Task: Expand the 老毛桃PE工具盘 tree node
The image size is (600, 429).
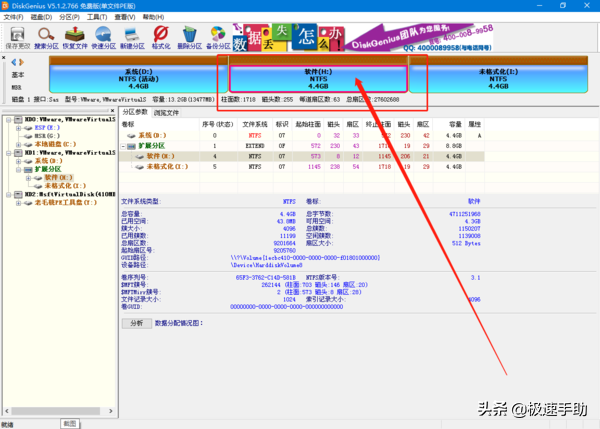Action: point(18,203)
